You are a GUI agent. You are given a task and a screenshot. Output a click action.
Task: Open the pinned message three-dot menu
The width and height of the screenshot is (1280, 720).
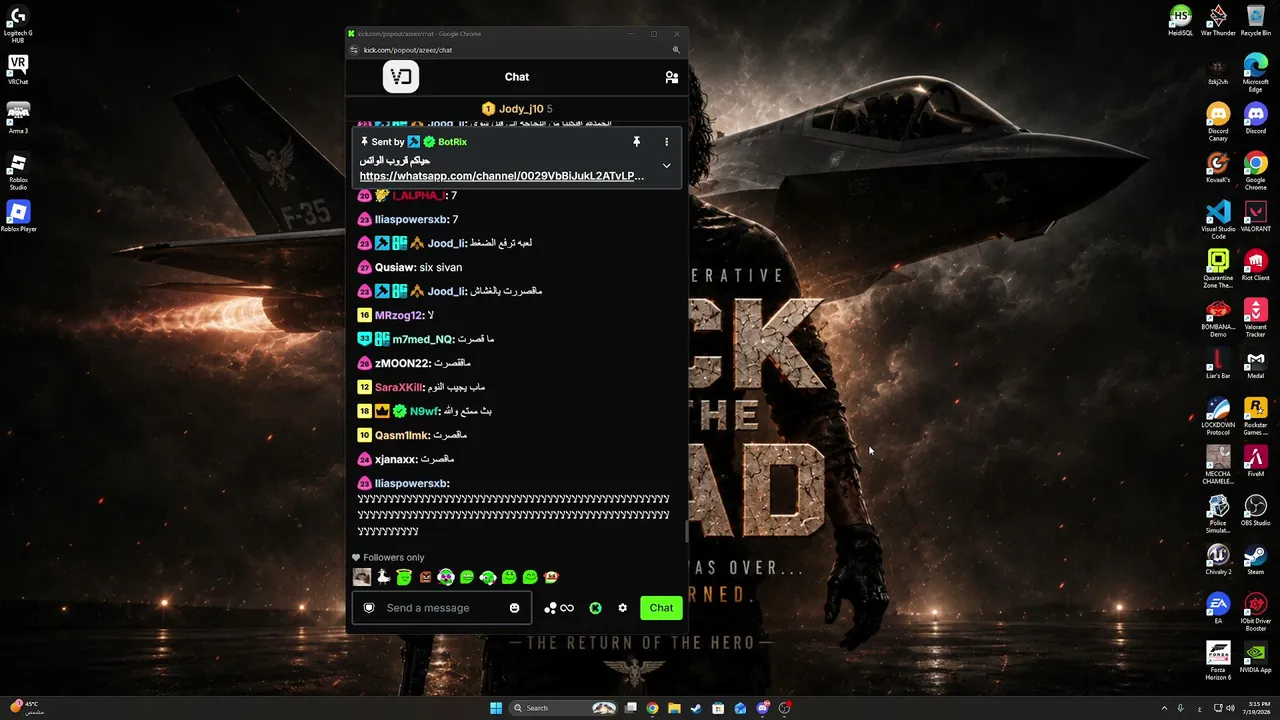[666, 142]
